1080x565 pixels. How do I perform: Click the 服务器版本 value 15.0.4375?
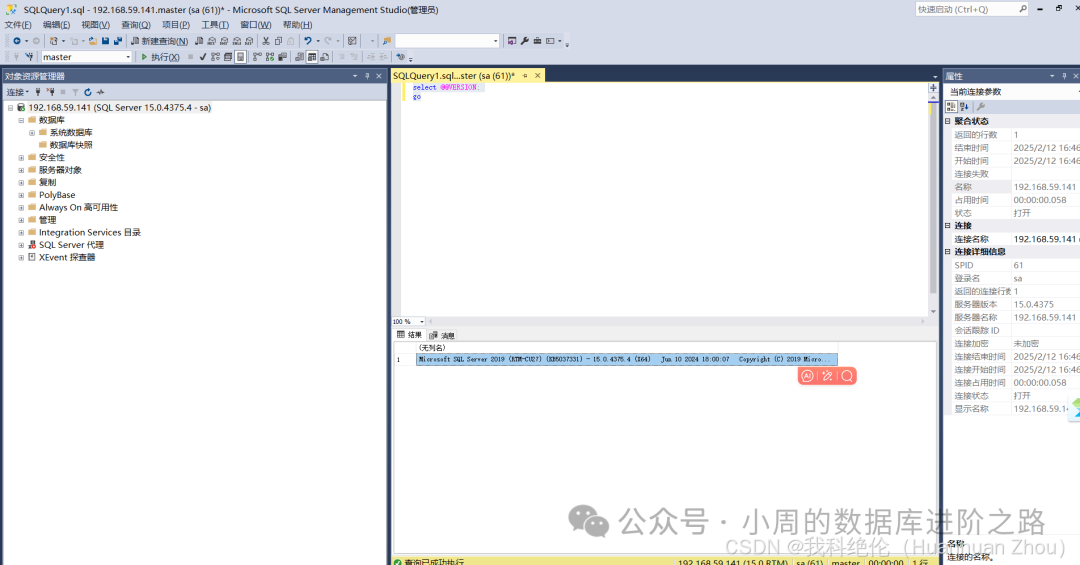pyautogui.click(x=1033, y=305)
